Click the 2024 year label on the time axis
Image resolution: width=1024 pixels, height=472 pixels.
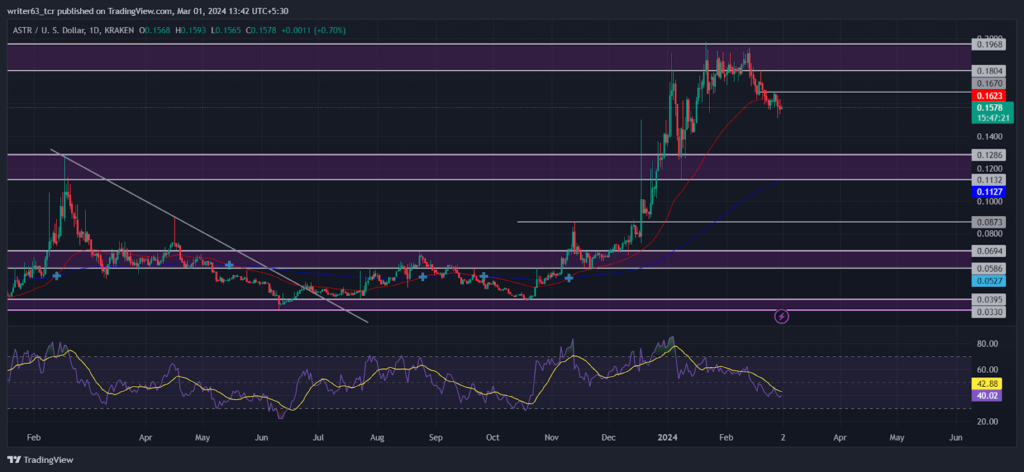[668, 437]
